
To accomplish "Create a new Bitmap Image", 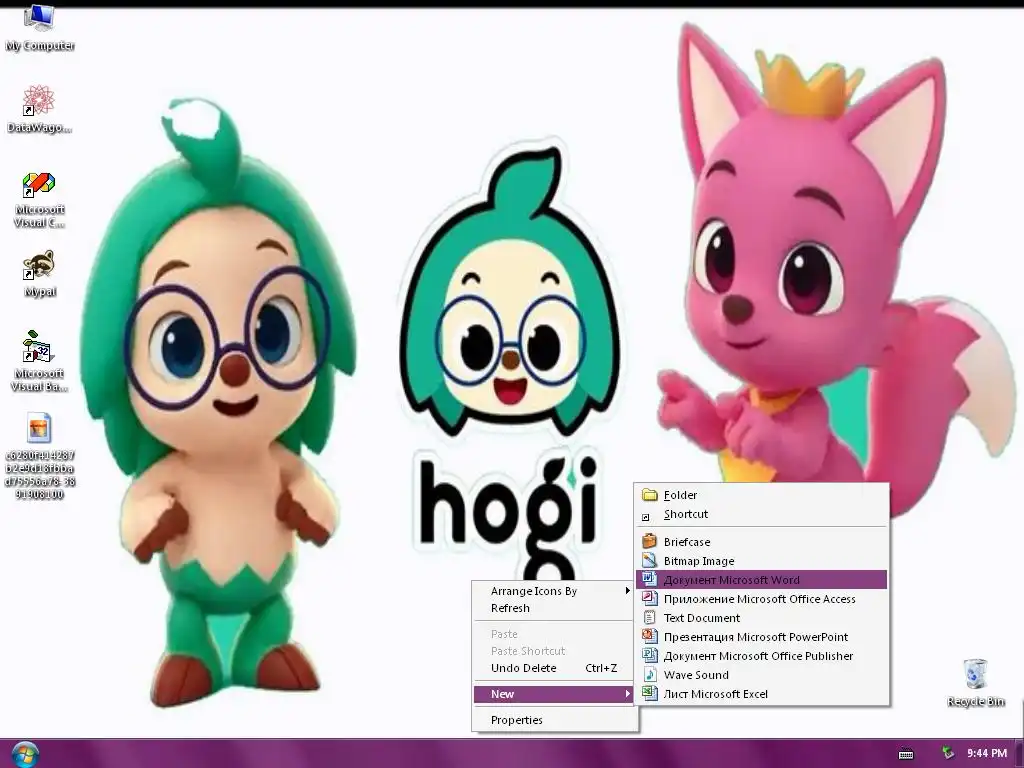I will coord(761,560).
